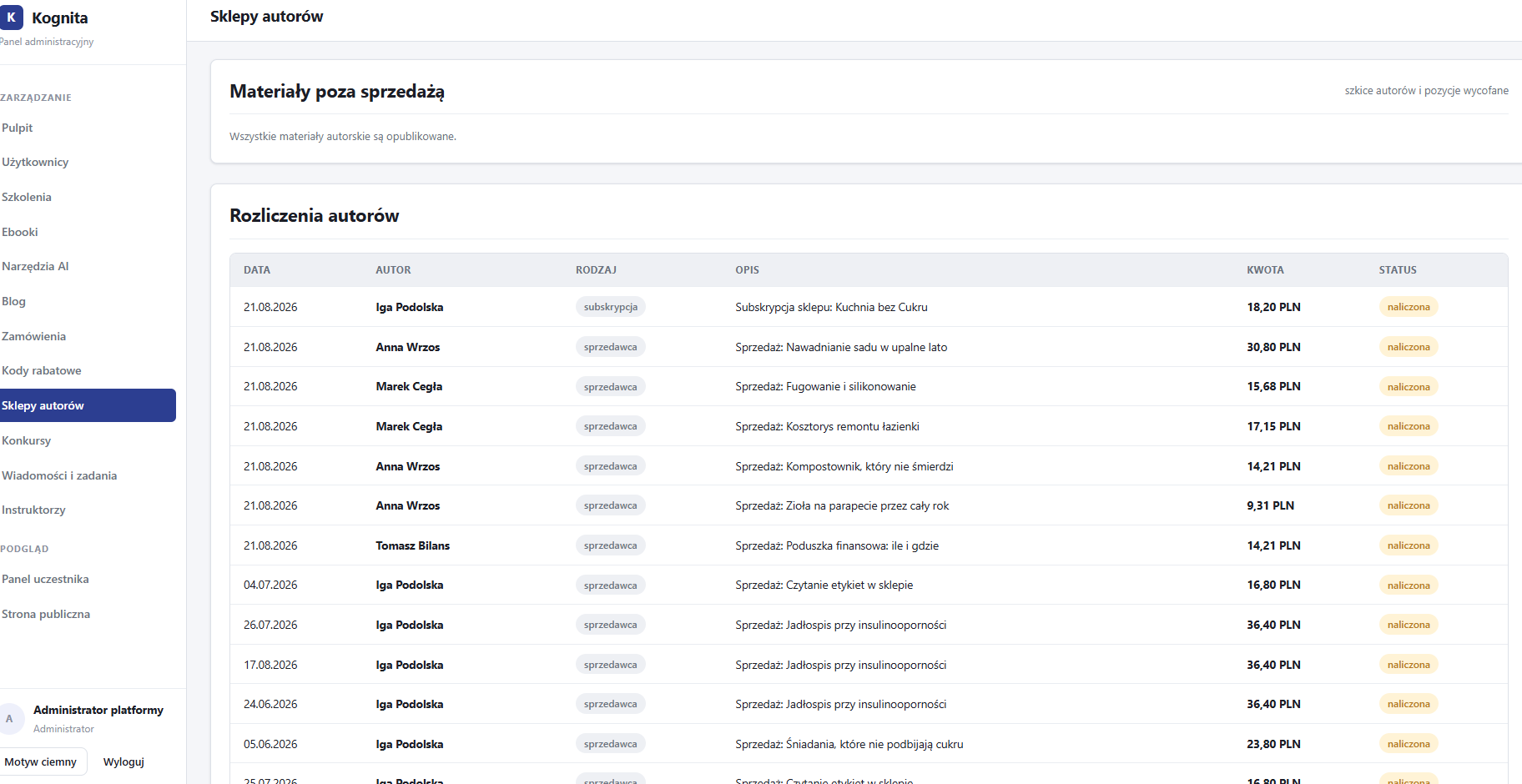1522x784 pixels.
Task: Click 'szkice autorów i pozycje wycofane' note
Action: 1426,91
